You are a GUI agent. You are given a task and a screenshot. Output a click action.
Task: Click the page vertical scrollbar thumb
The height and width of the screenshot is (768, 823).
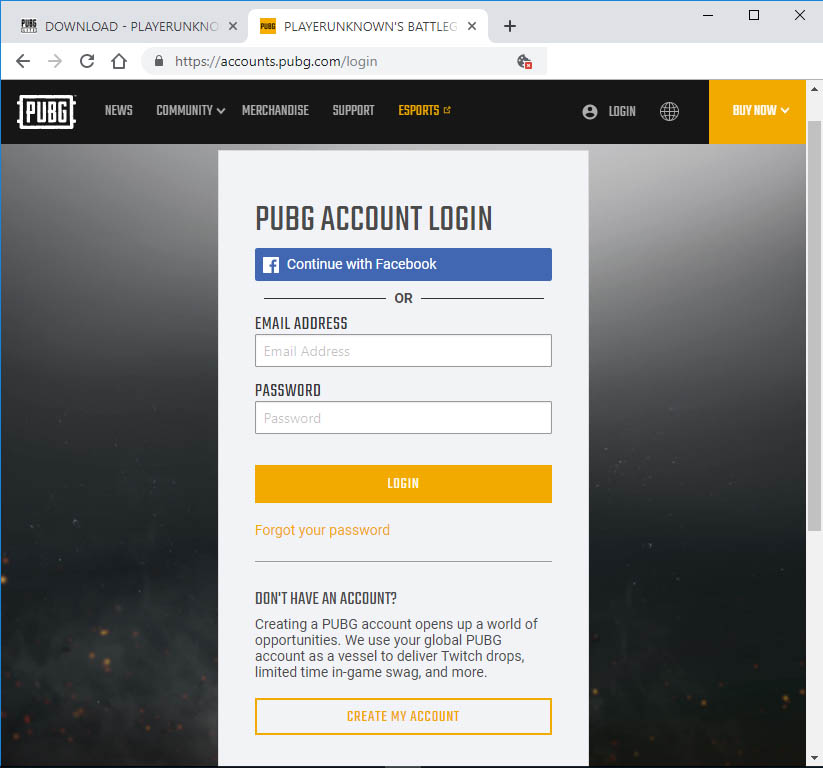[814, 325]
